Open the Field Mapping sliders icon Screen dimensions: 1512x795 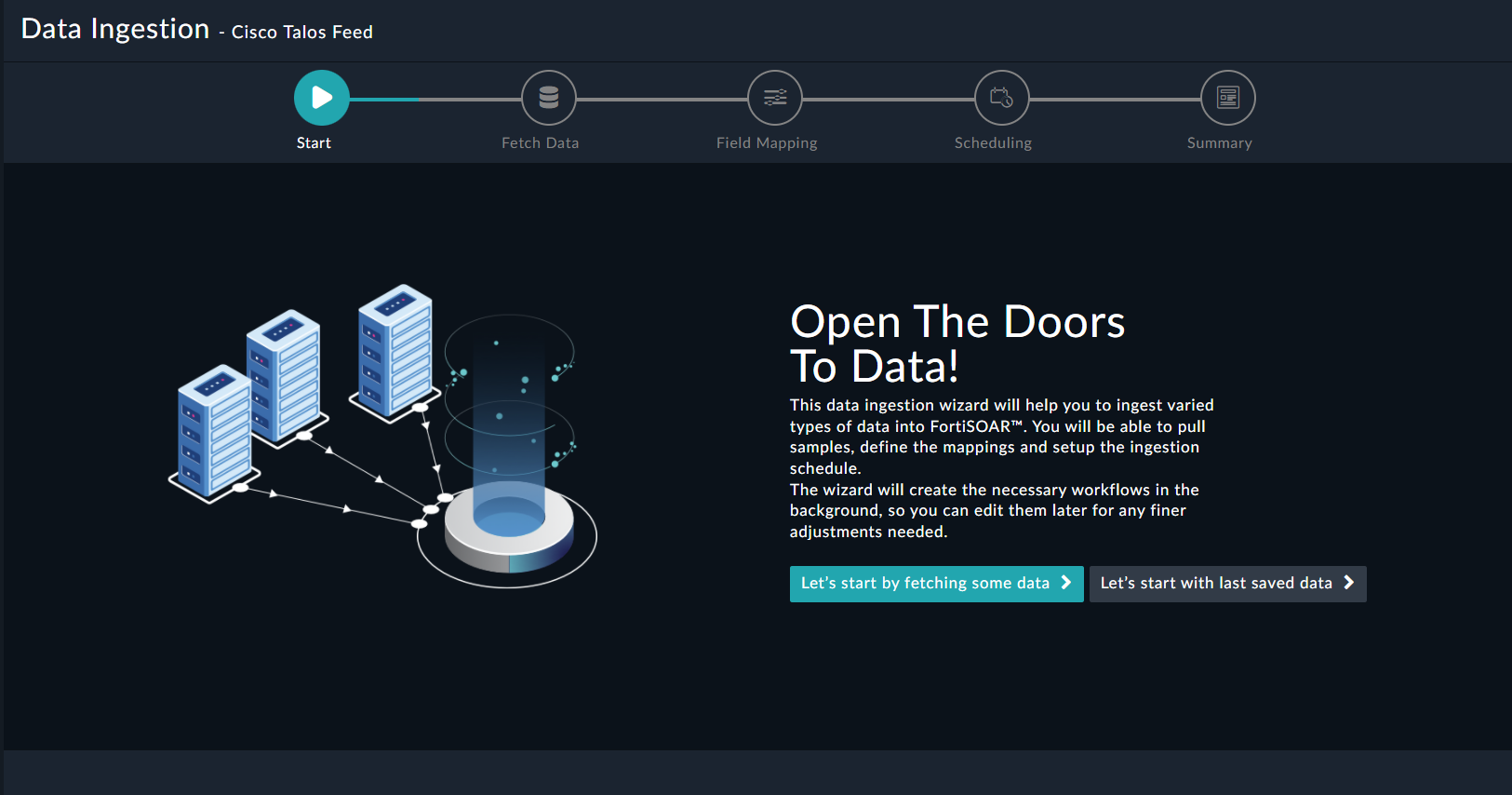pos(775,98)
